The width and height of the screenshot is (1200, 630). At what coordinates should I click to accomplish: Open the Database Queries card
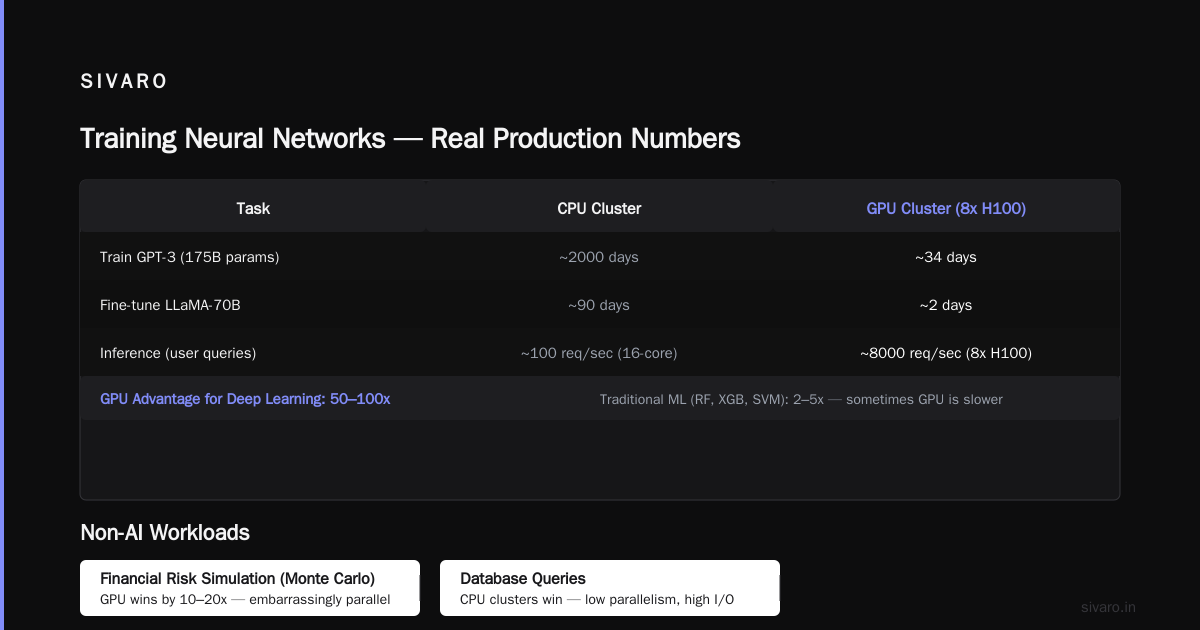tap(610, 588)
